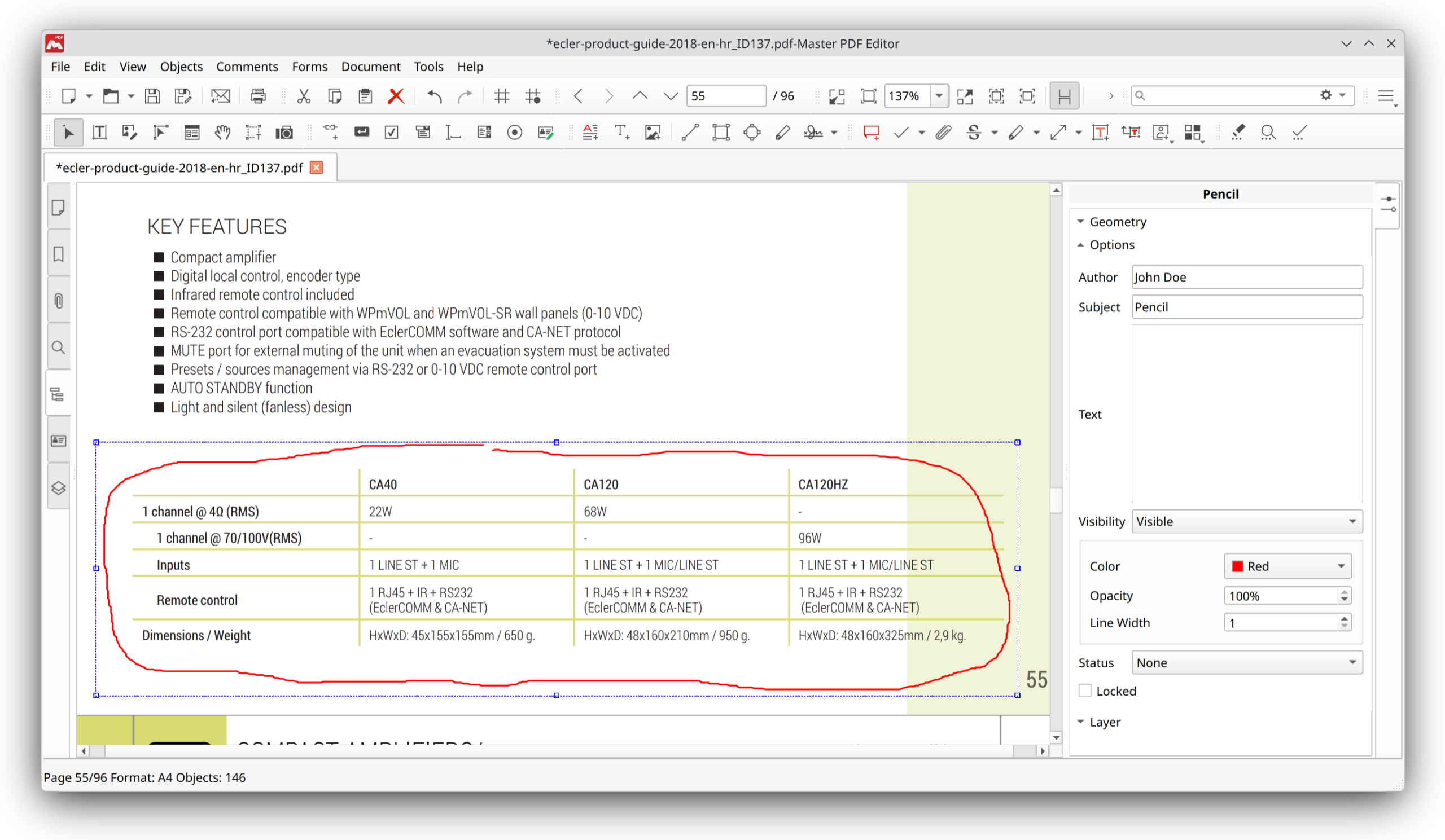Close the ecler-product-guide PDF tab

pos(317,168)
